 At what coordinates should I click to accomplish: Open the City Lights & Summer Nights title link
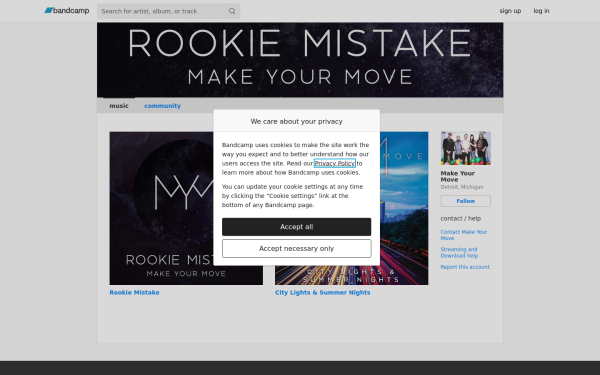[323, 292]
